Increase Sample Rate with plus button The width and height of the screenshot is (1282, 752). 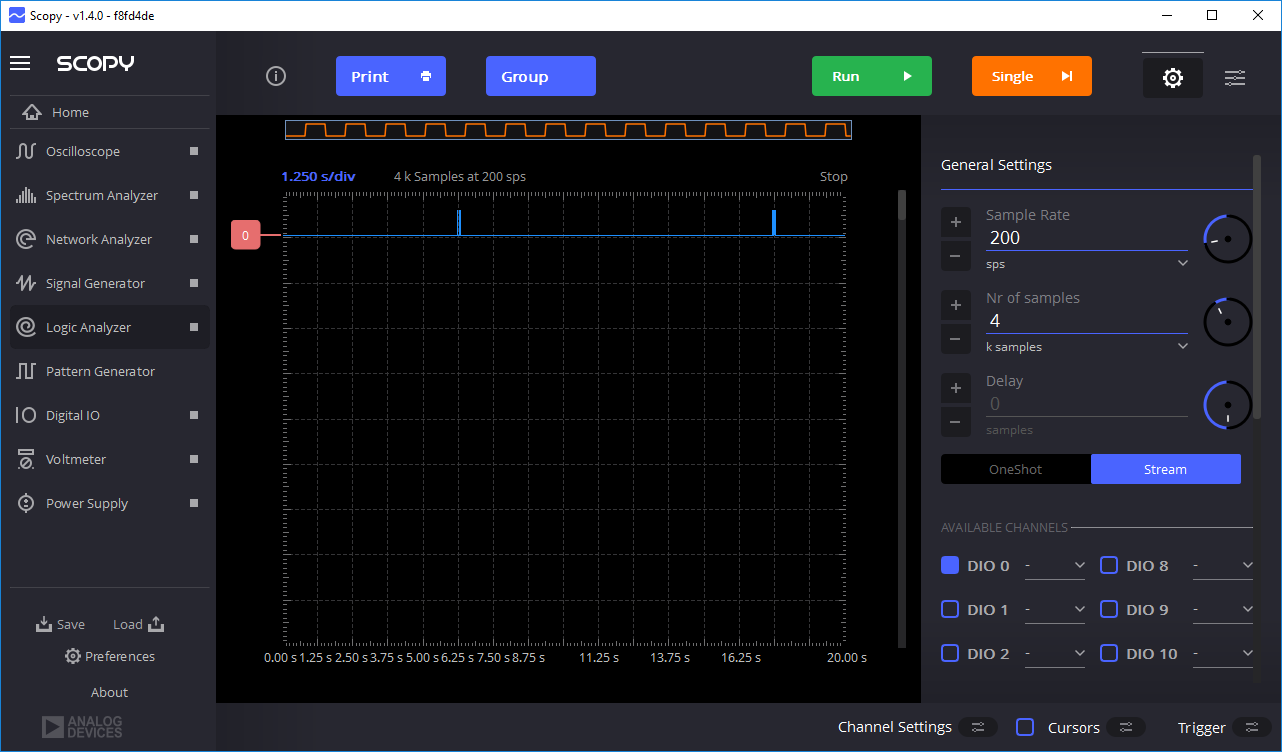point(955,222)
